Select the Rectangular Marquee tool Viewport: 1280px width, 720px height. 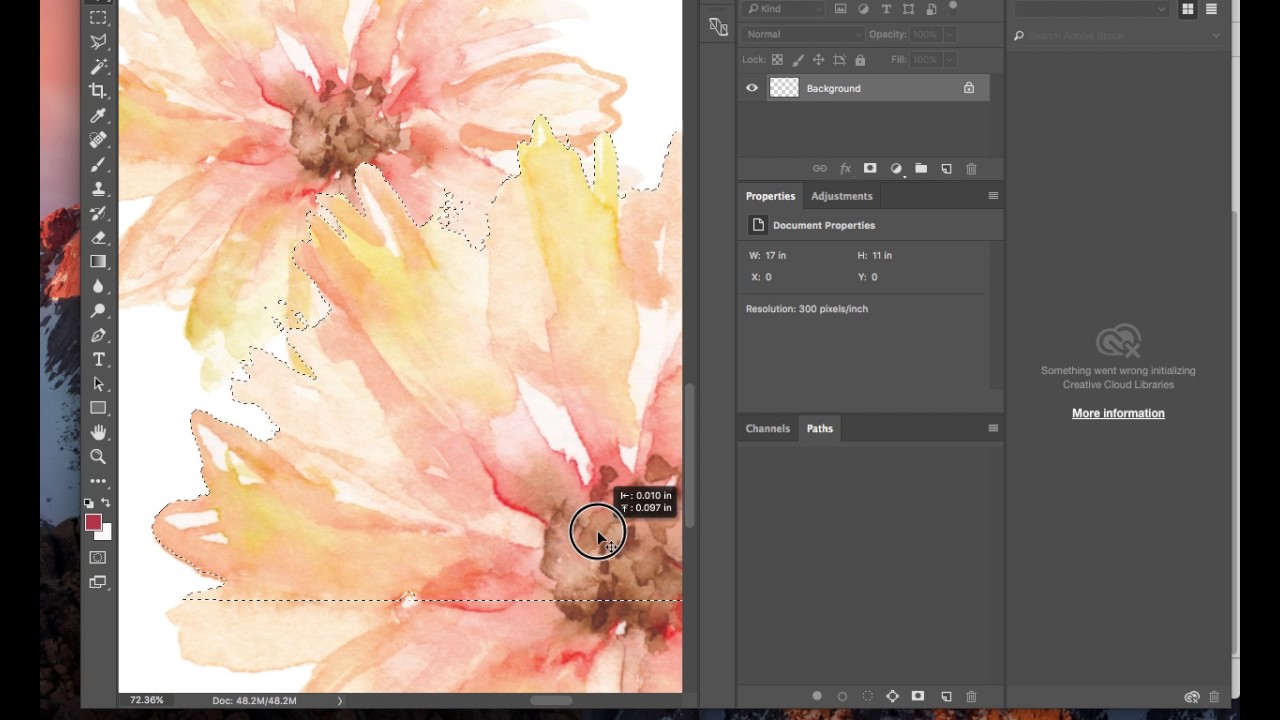pos(98,18)
